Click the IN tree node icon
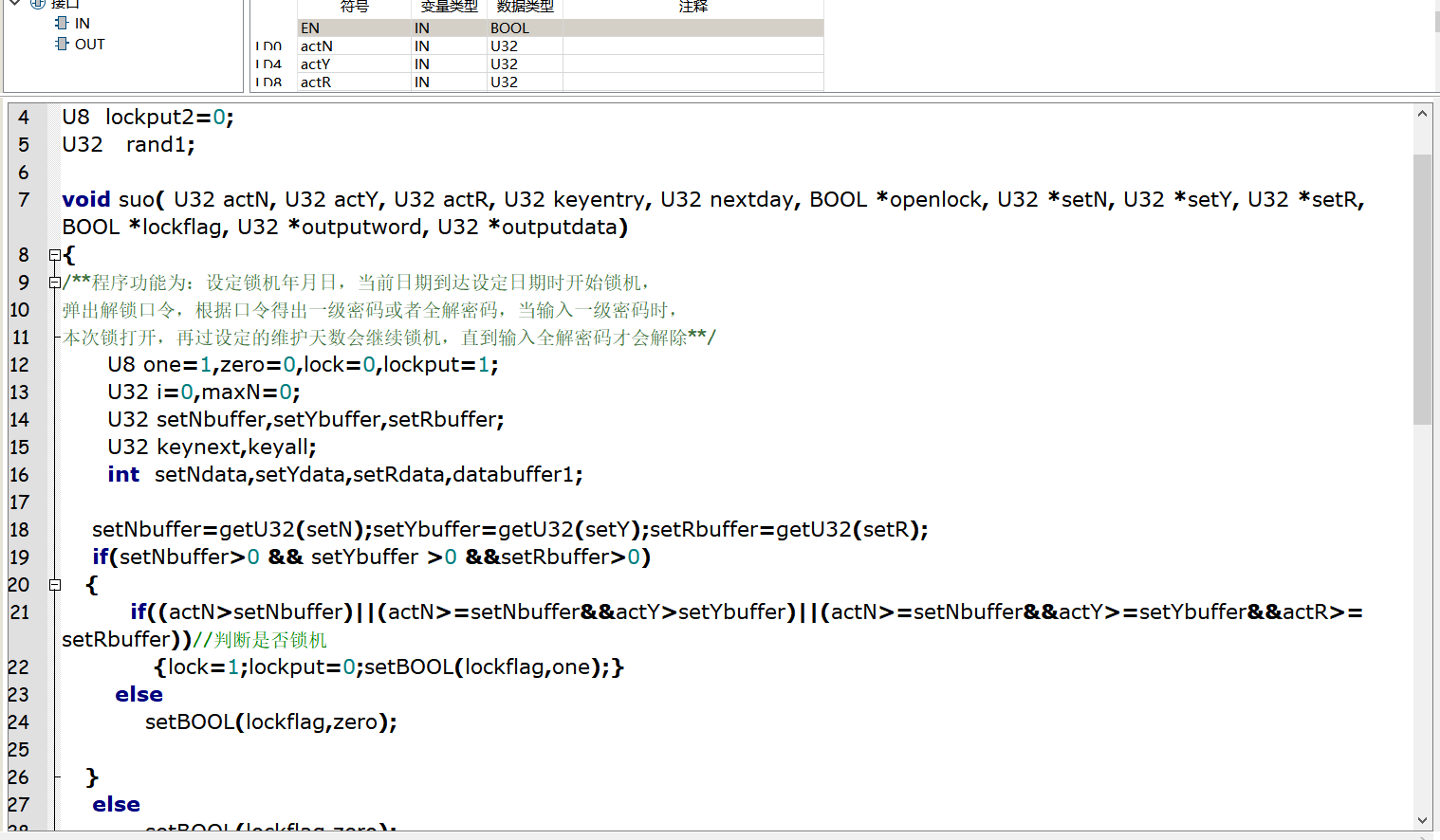Screen dimensions: 1440x840 [62, 23]
